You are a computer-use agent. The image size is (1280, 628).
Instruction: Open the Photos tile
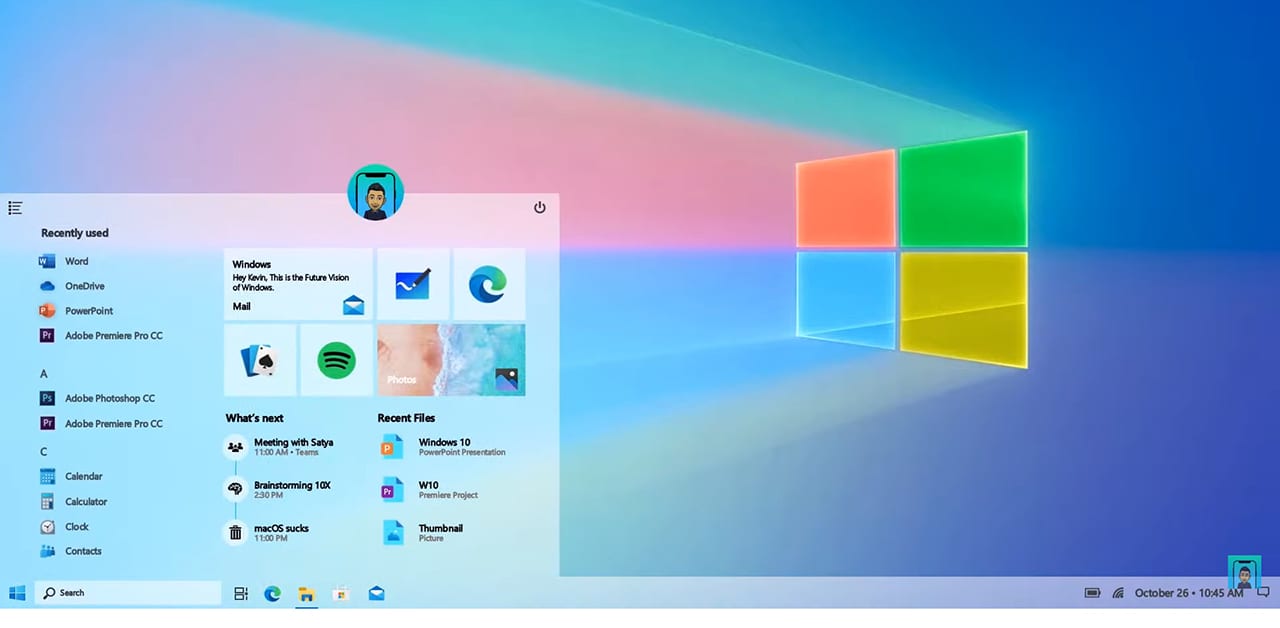451,360
